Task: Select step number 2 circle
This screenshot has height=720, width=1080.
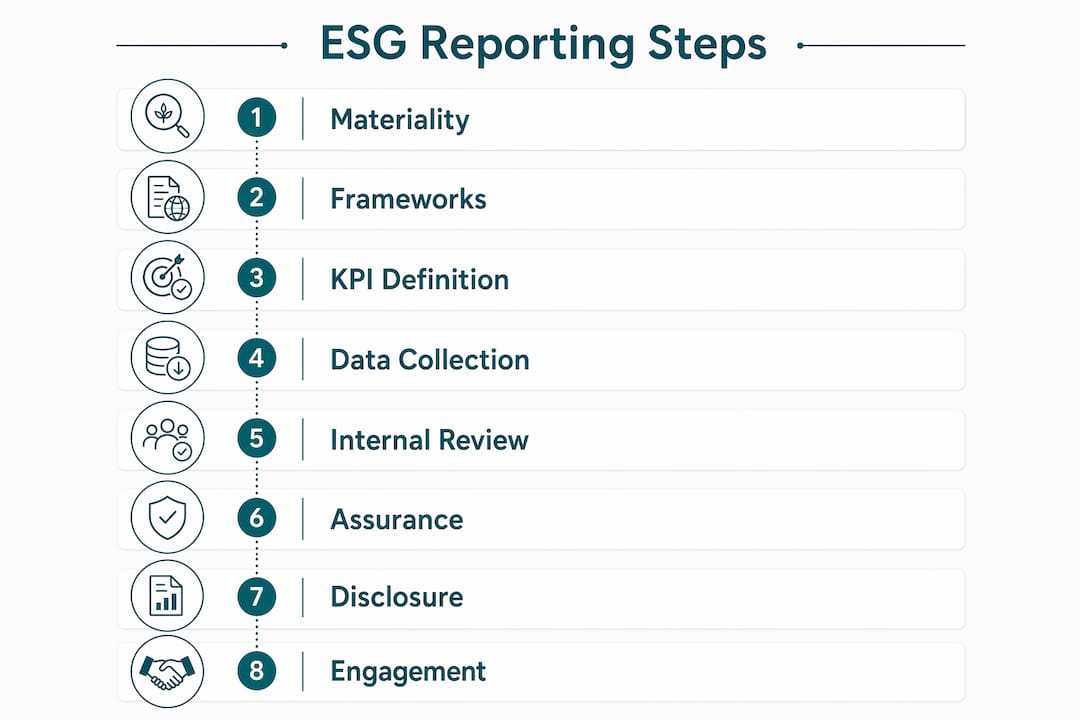Action: click(257, 198)
